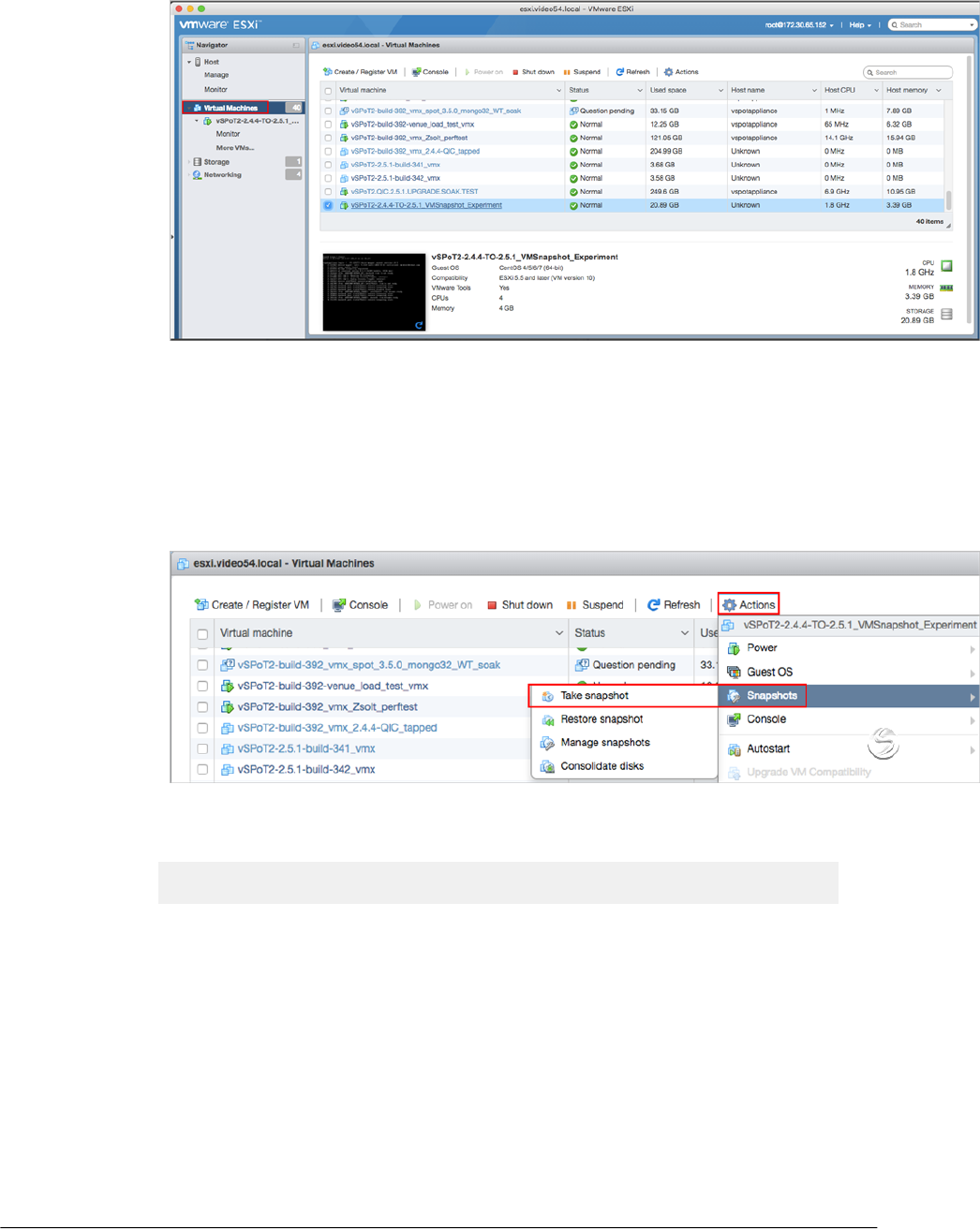980x1229 pixels.
Task: Uncheck the selected VMSnapshot_Experiment row checkbox
Action: pos(328,205)
